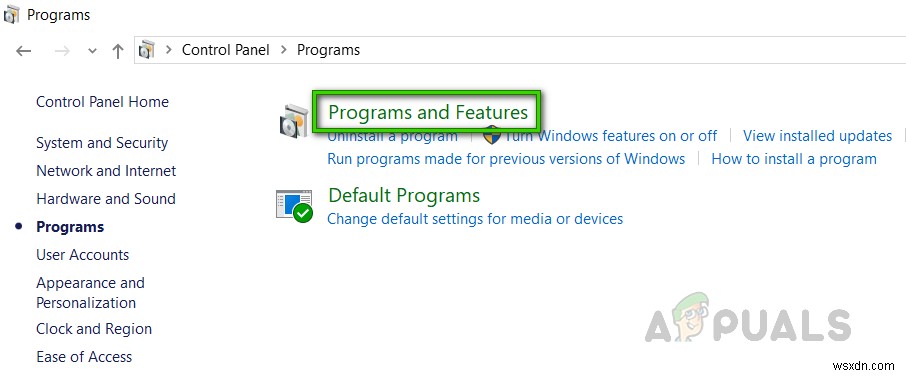906x376 pixels.
Task: Click the address bar Control Panel icon
Action: 147,50
